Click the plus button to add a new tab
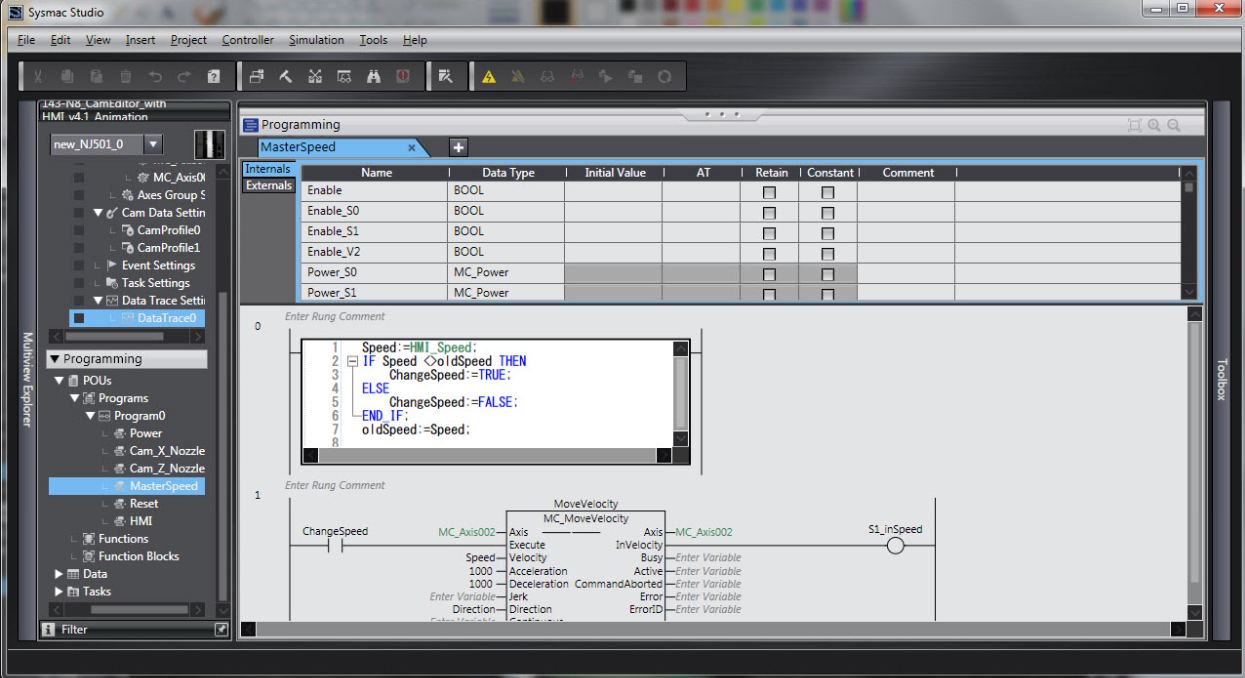The image size is (1245, 678). [x=458, y=147]
